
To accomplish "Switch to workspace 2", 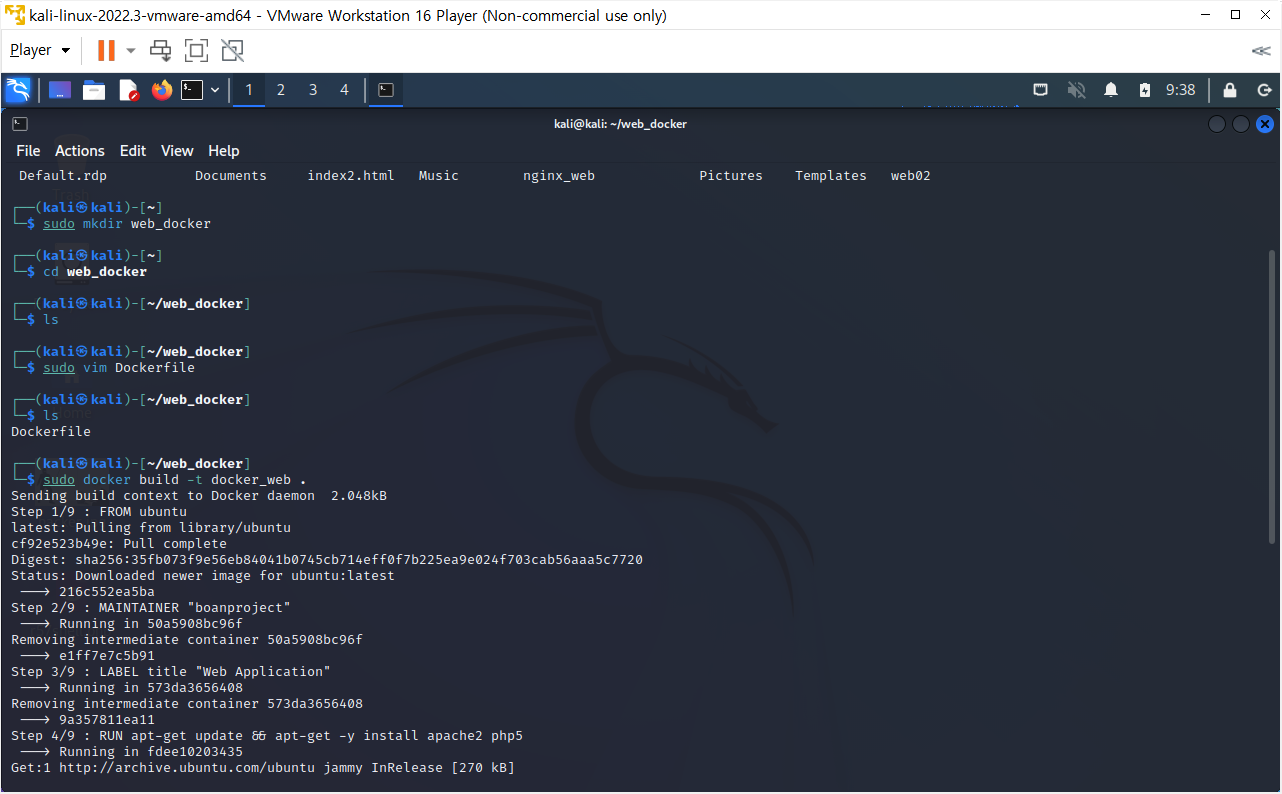I will pyautogui.click(x=281, y=90).
